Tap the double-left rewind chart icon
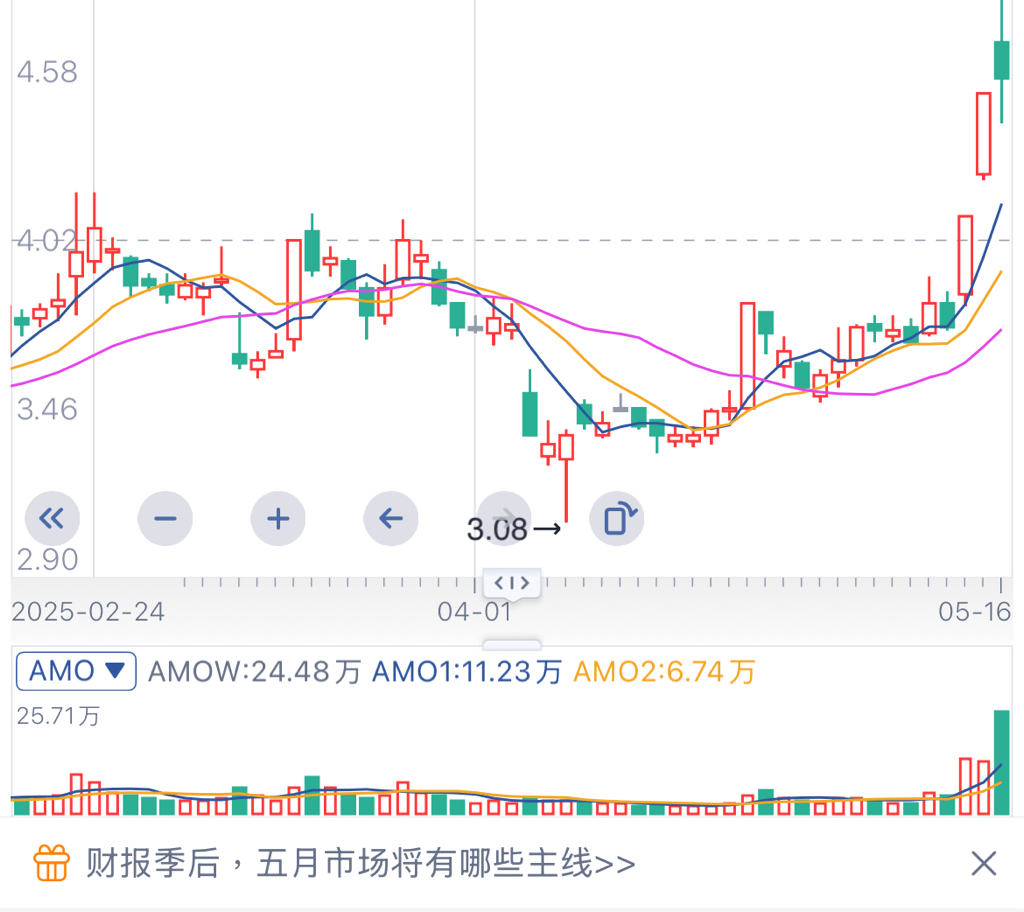Viewport: 1024px width, 912px height. (x=52, y=519)
